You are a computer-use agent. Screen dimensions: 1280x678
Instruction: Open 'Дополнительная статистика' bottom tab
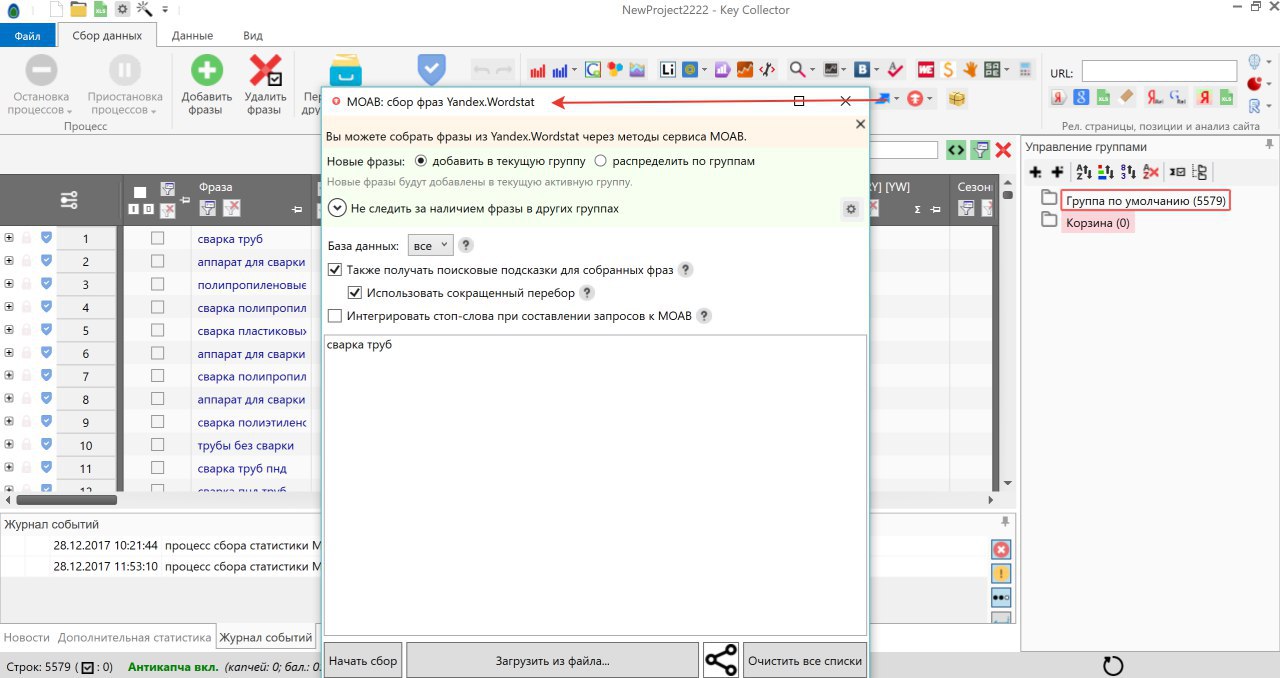134,637
